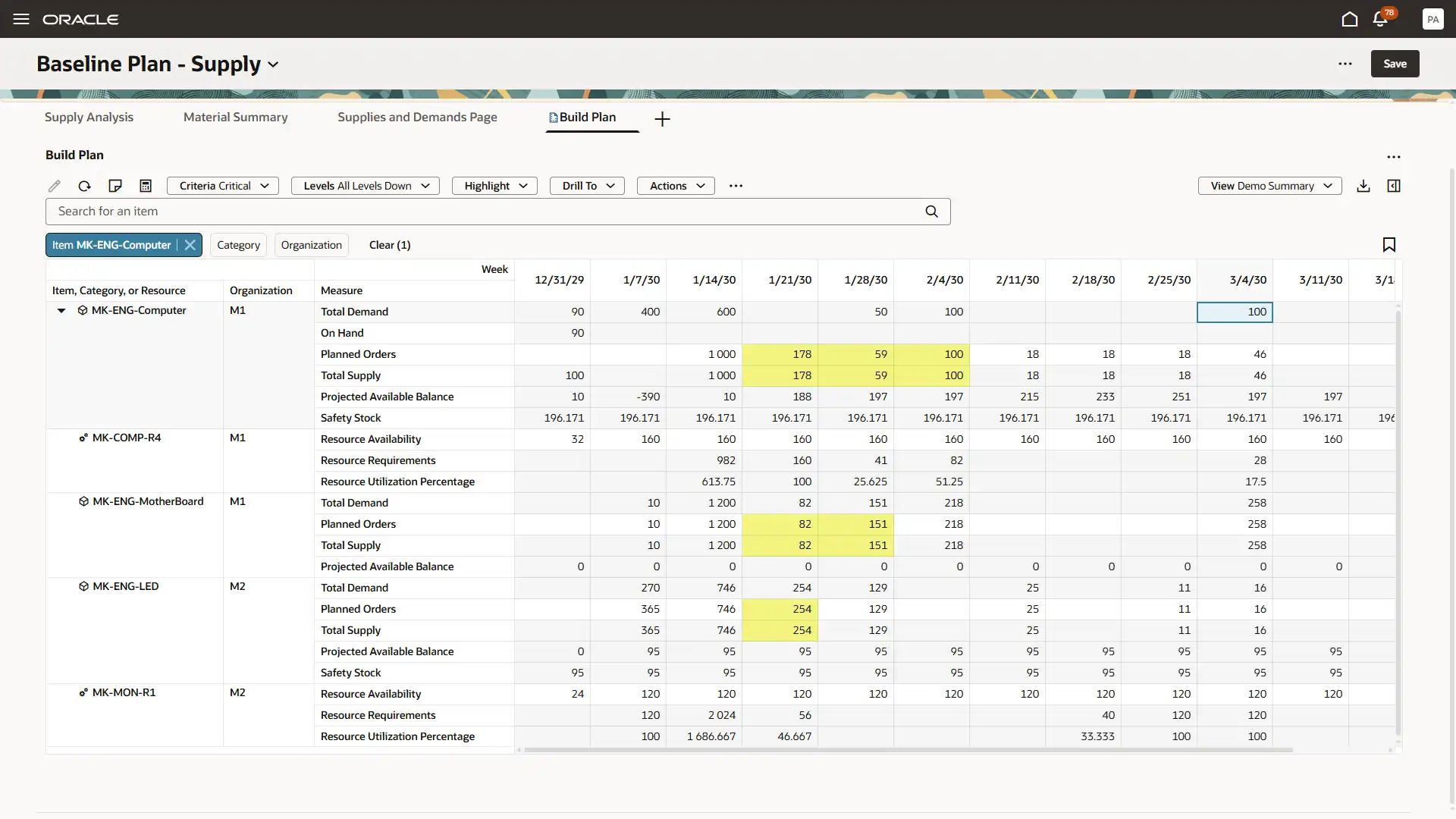Toggle the Organization filter chip

(x=311, y=245)
